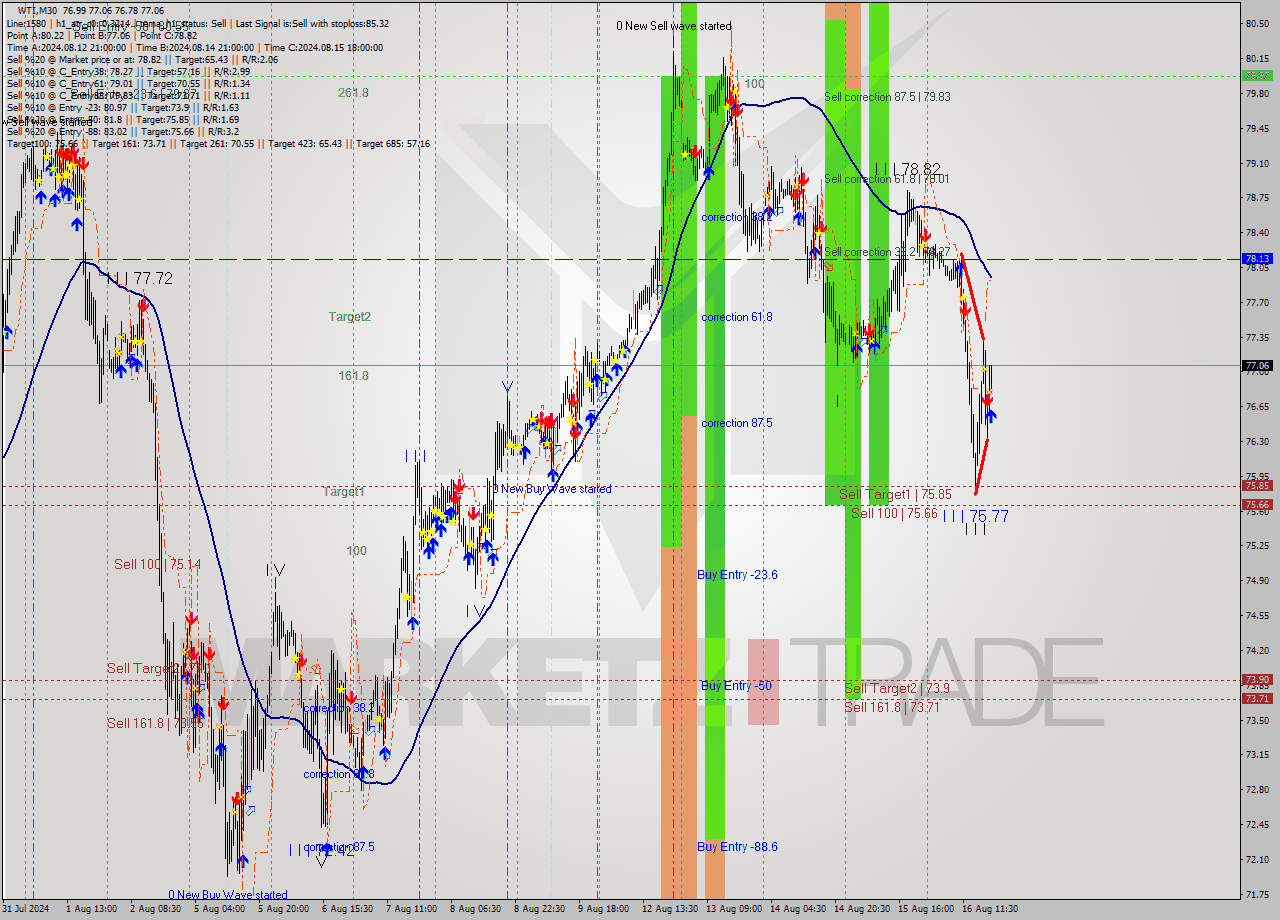1280x920 pixels.
Task: Click the '| | | 77.72' wave label
Action: pyautogui.click(x=139, y=278)
